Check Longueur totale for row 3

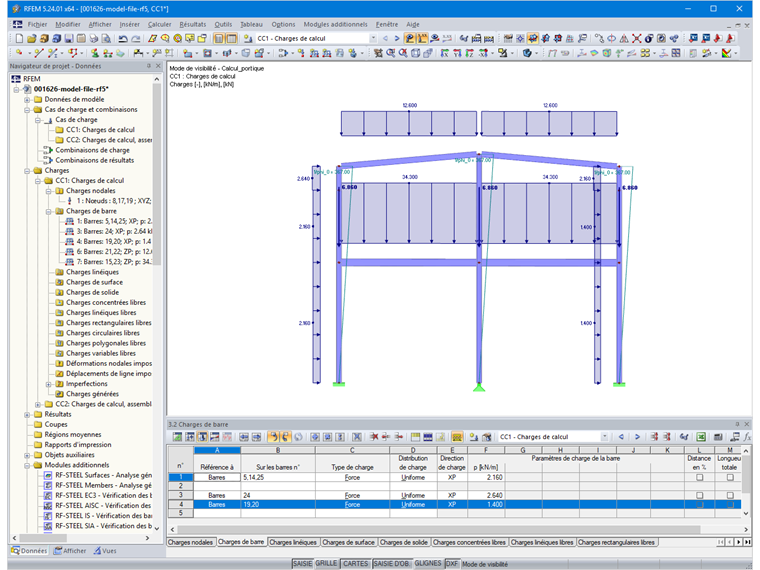pos(730,495)
